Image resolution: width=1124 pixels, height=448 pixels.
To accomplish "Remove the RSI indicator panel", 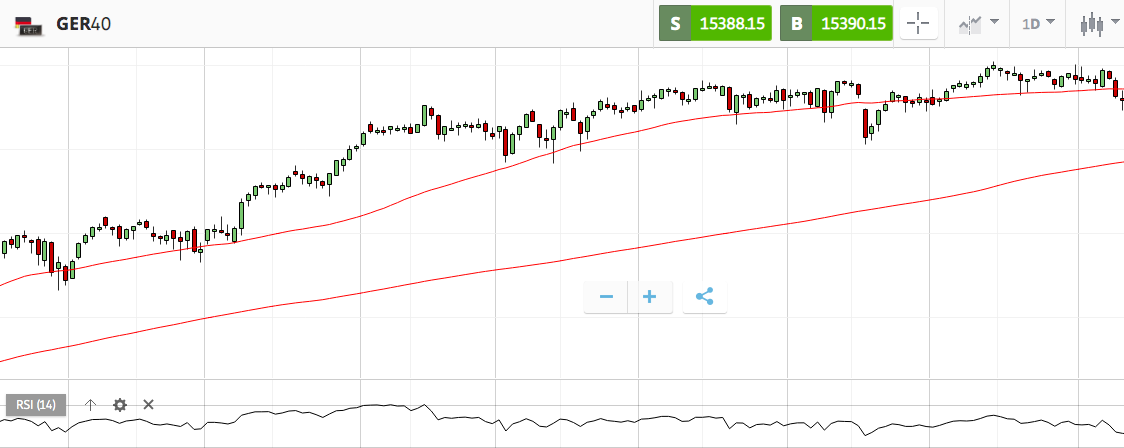I will click(148, 405).
